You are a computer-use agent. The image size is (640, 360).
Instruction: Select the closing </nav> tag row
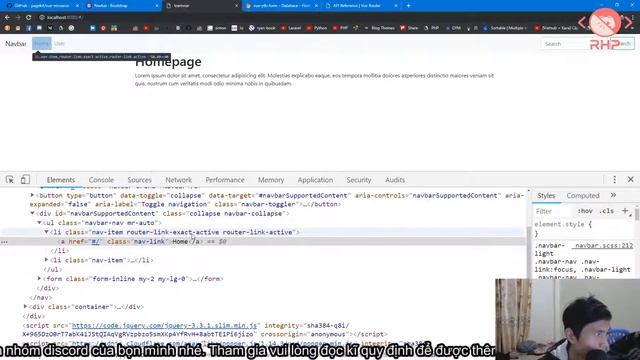tap(41, 298)
